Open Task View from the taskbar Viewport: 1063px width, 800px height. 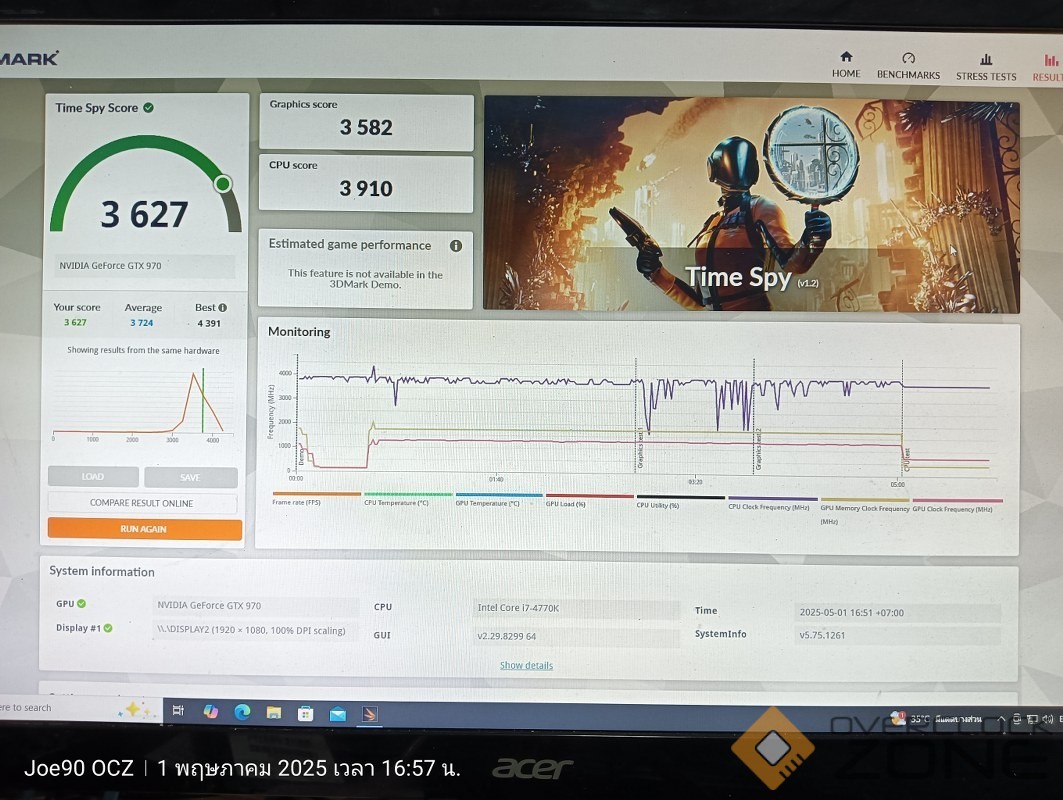(178, 711)
